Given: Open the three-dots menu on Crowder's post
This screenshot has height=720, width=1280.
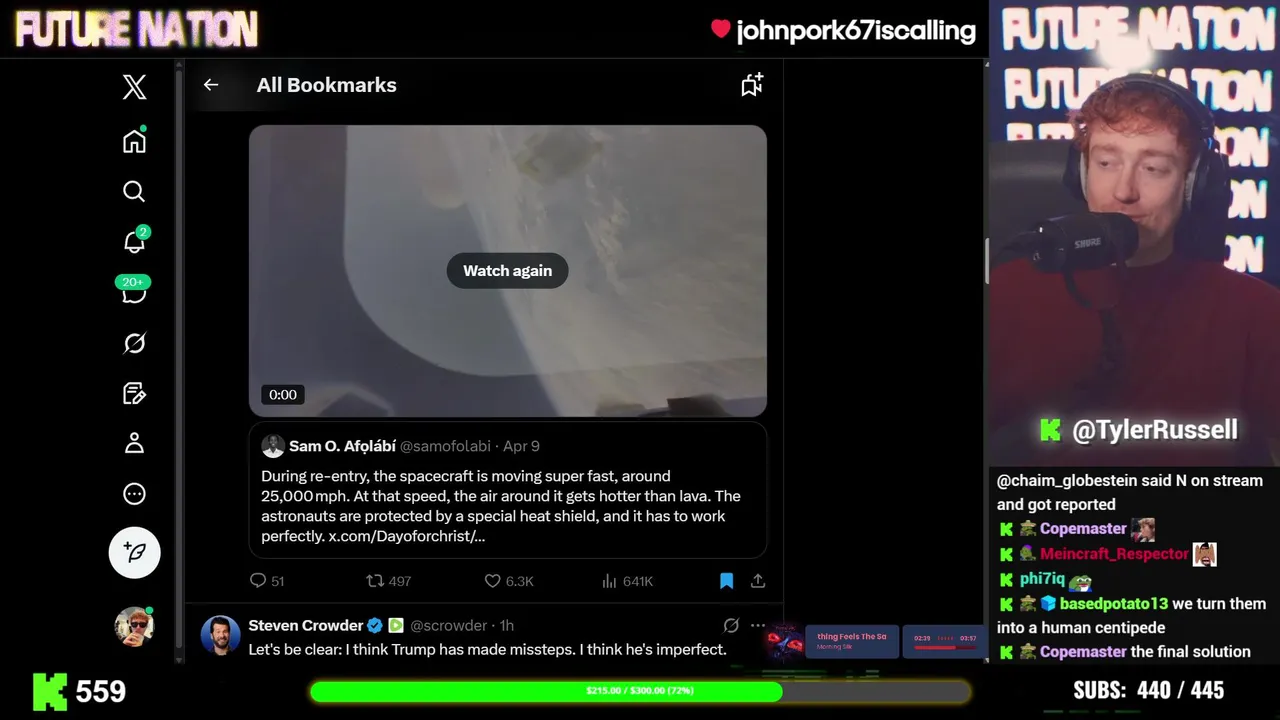Looking at the screenshot, I should pyautogui.click(x=758, y=625).
